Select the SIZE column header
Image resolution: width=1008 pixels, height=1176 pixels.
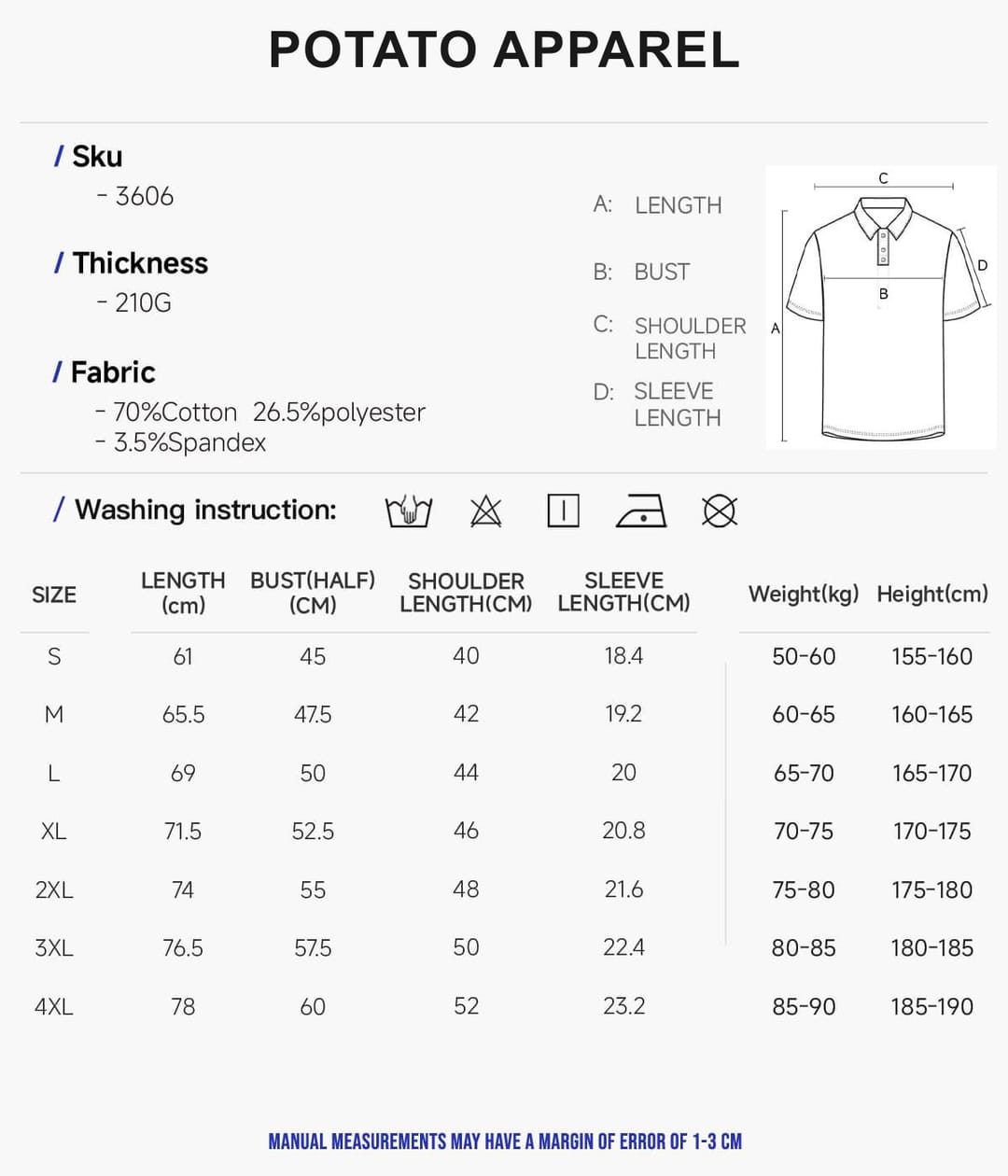pos(54,595)
